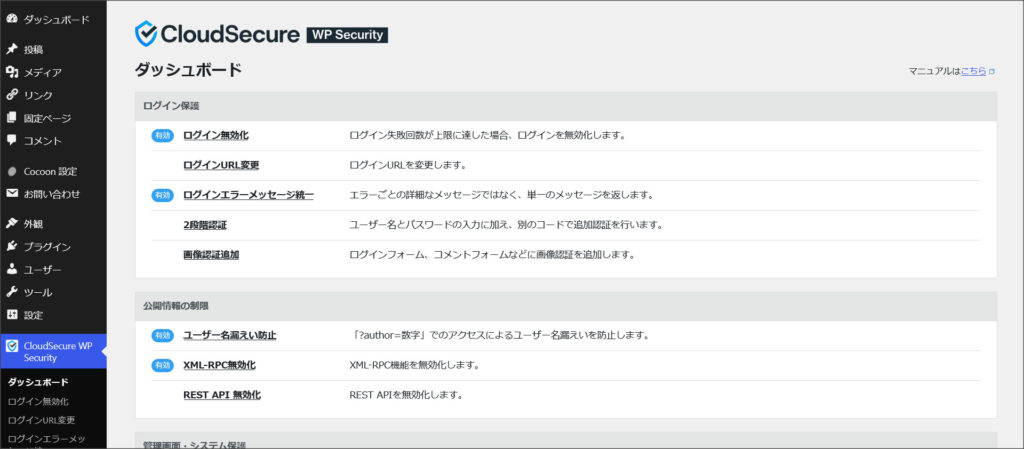Image resolution: width=1024 pixels, height=449 pixels.
Task: Click the external link icon after こちら
Action: (991, 72)
